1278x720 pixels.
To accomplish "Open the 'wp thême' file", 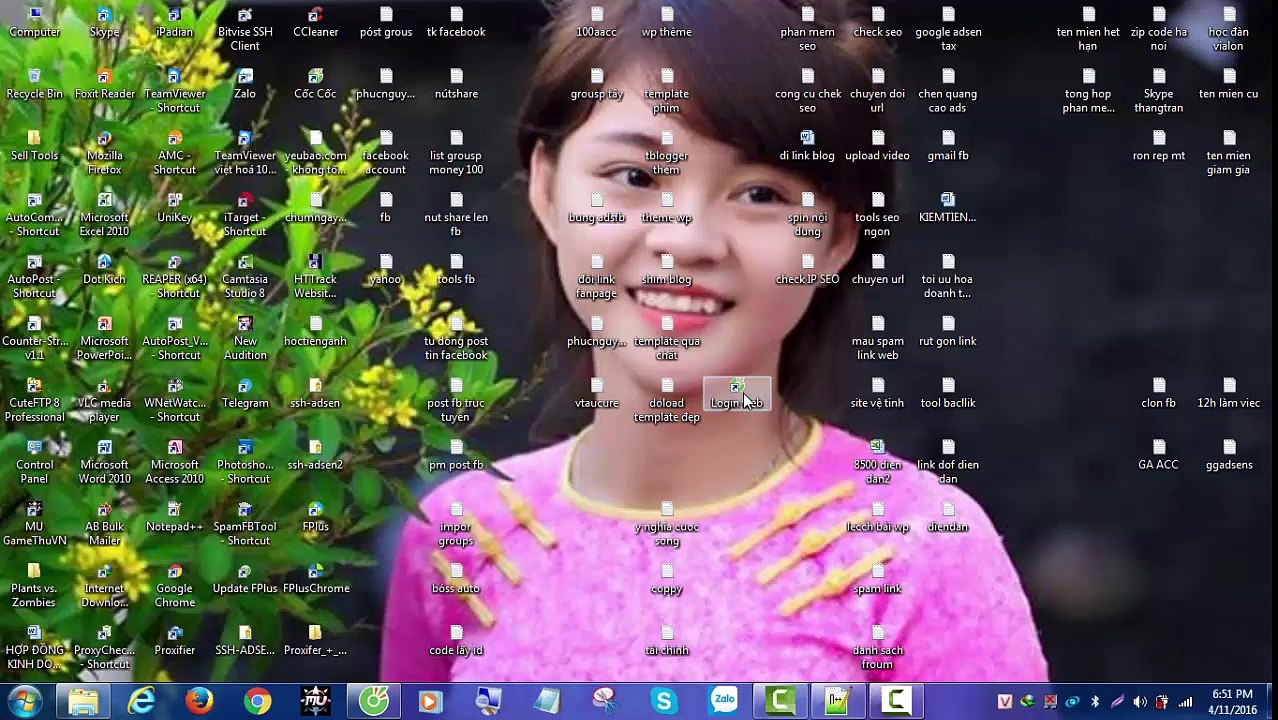I will click(x=667, y=23).
